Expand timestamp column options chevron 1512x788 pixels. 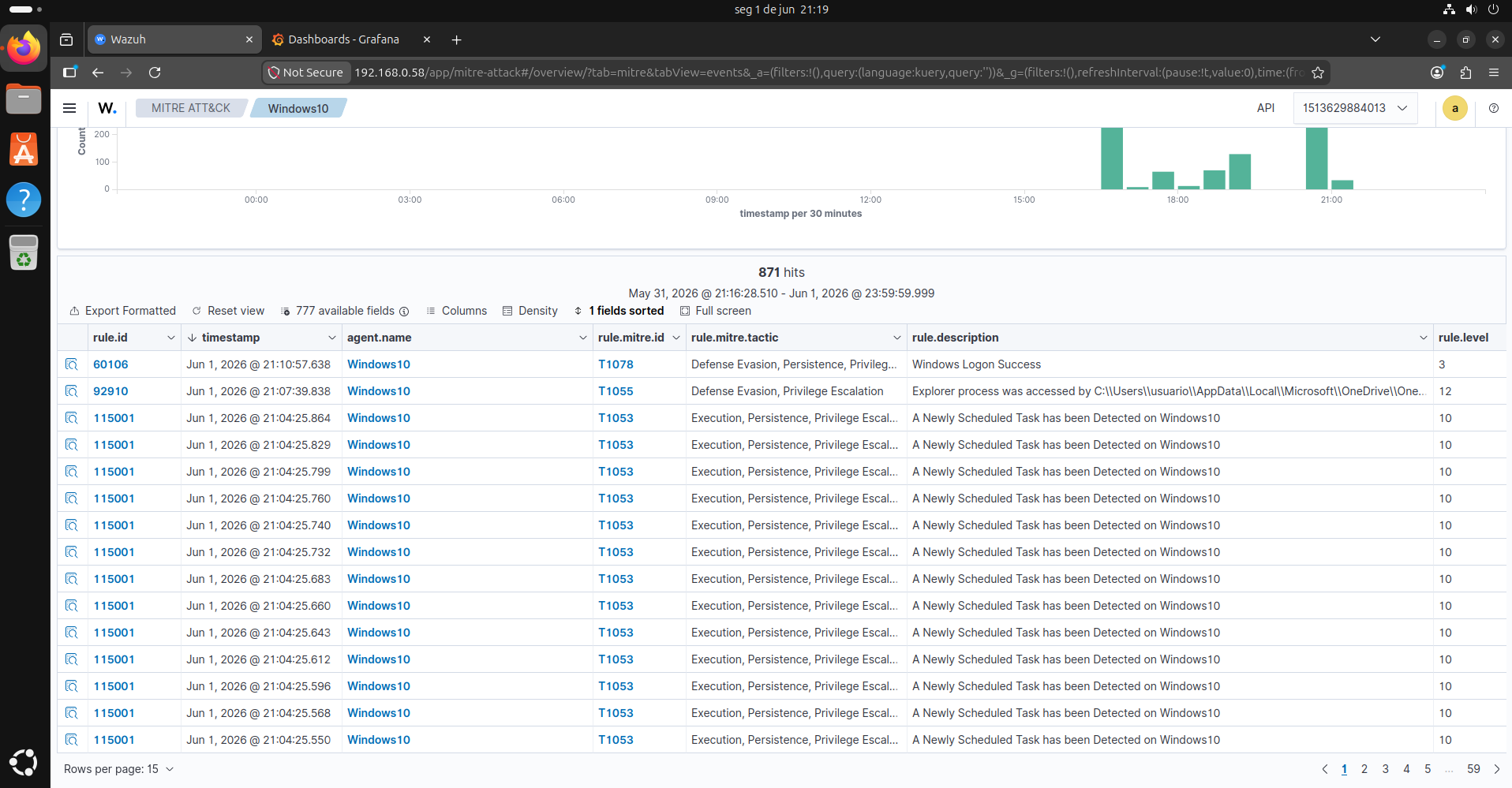point(331,338)
